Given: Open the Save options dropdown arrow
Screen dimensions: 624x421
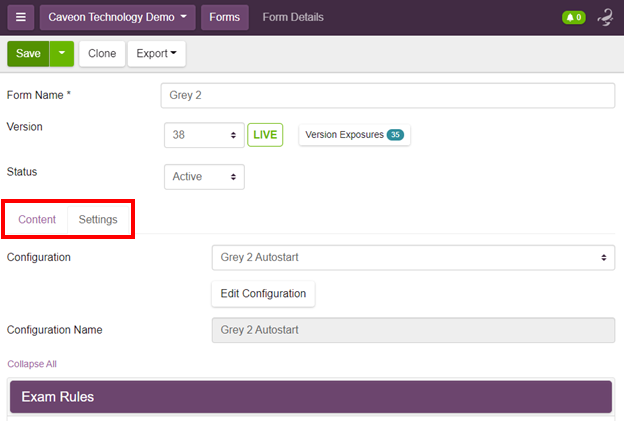Looking at the screenshot, I should pyautogui.click(x=62, y=53).
